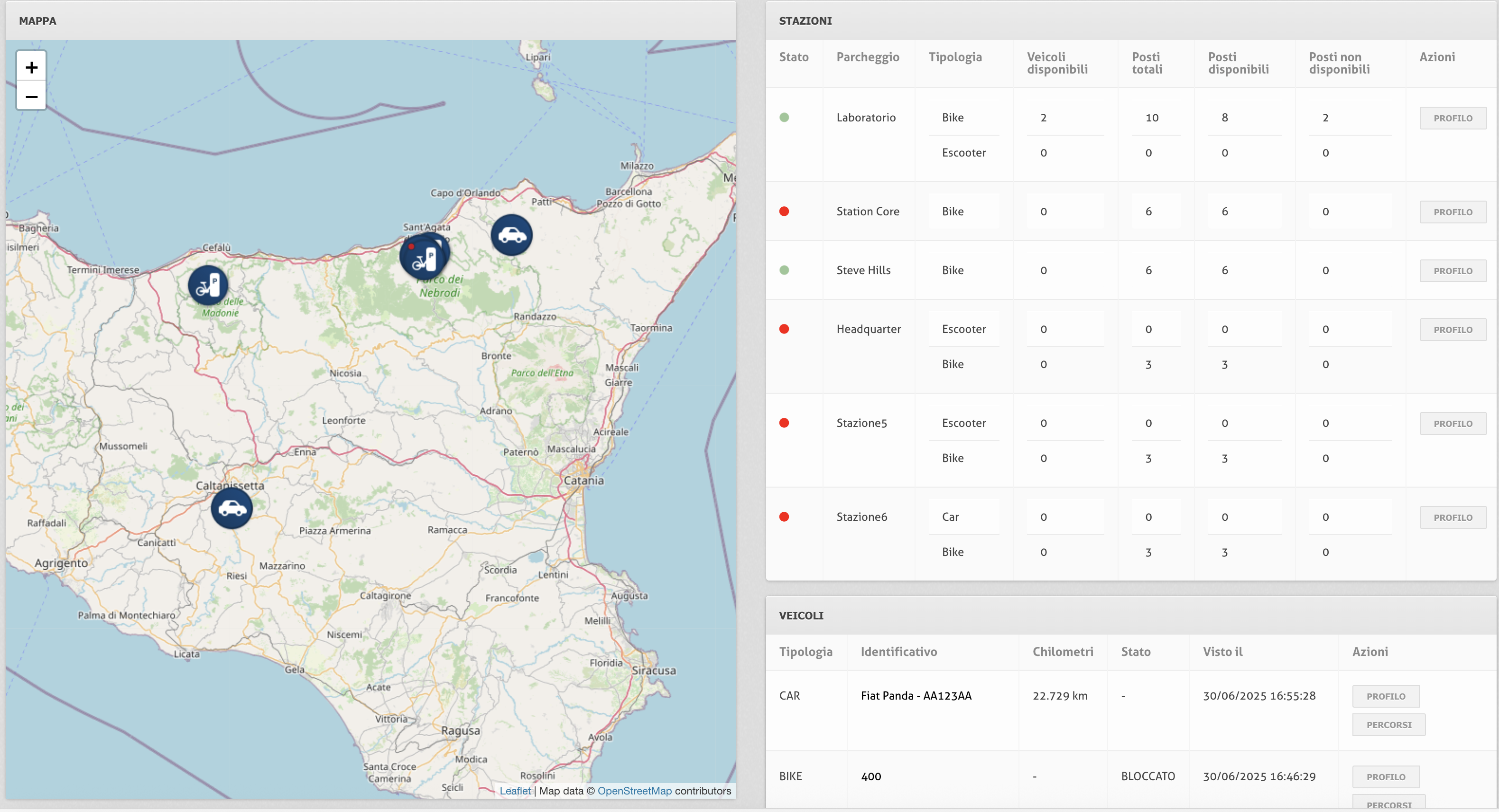
Task: Click the 30/06/2025 16:55:28 timestamp
Action: (1258, 696)
